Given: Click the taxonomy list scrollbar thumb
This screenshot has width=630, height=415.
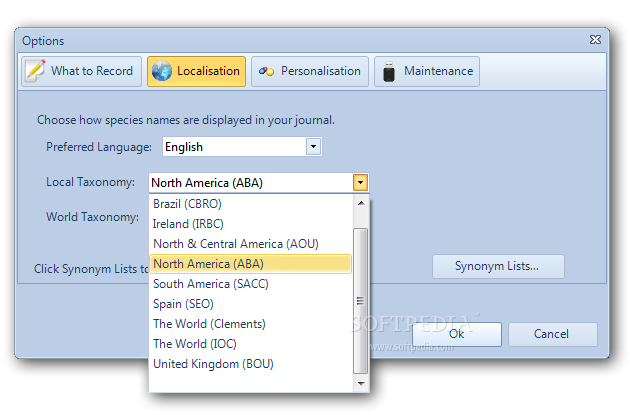Looking at the screenshot, I should pos(360,301).
